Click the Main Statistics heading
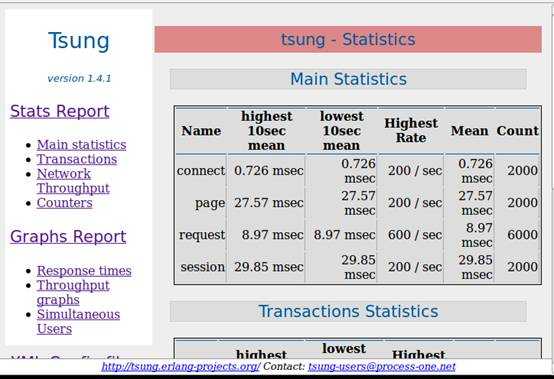 pyautogui.click(x=348, y=79)
